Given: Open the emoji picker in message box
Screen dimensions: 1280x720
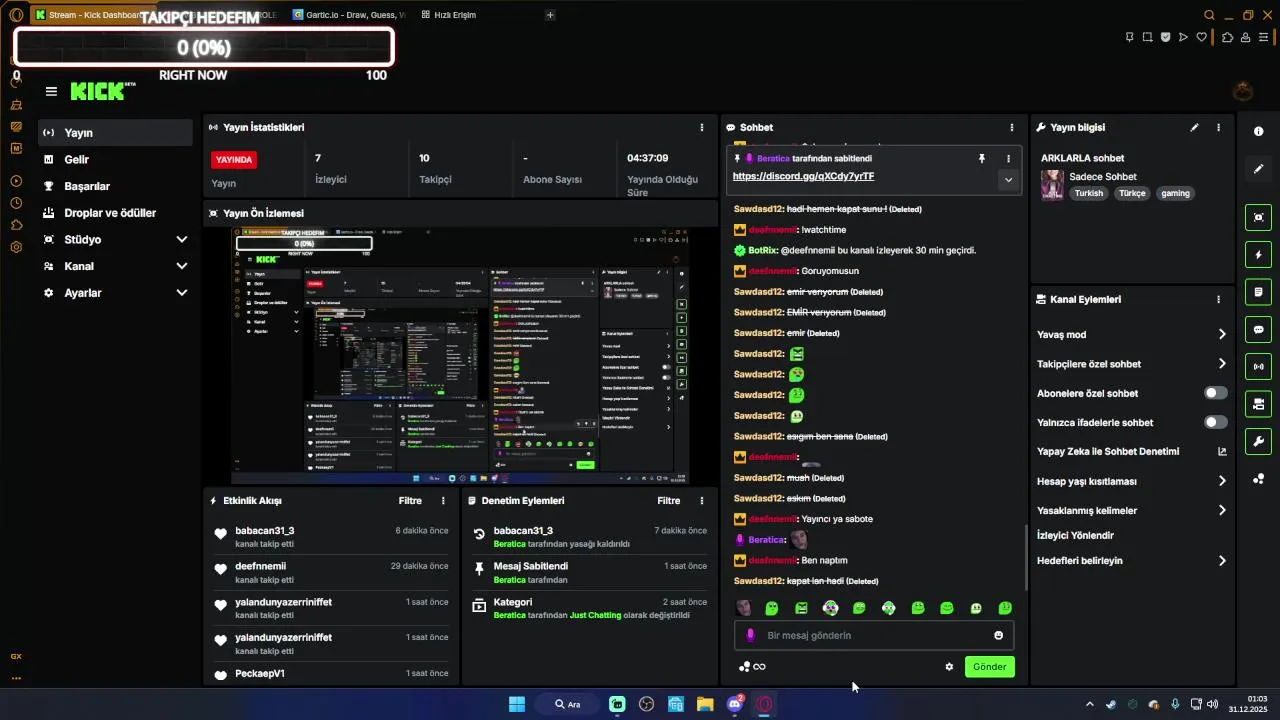Looking at the screenshot, I should [998, 635].
